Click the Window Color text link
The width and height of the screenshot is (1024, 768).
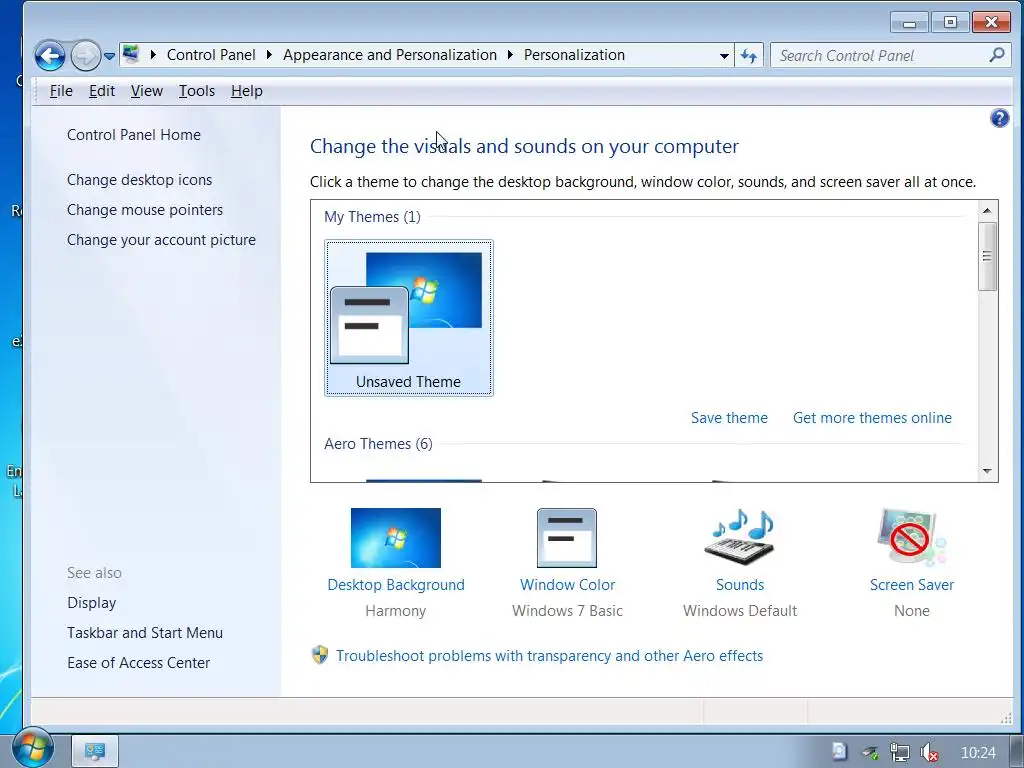pos(567,584)
